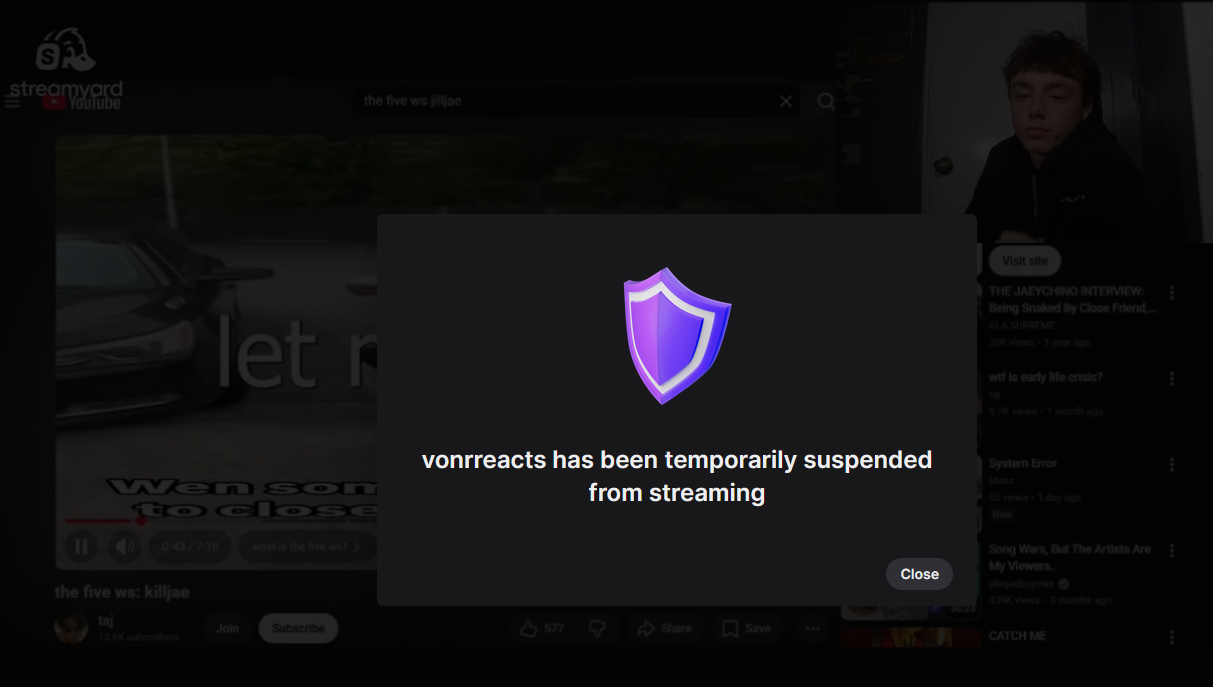
Task: Clear the search box text
Action: [x=786, y=101]
